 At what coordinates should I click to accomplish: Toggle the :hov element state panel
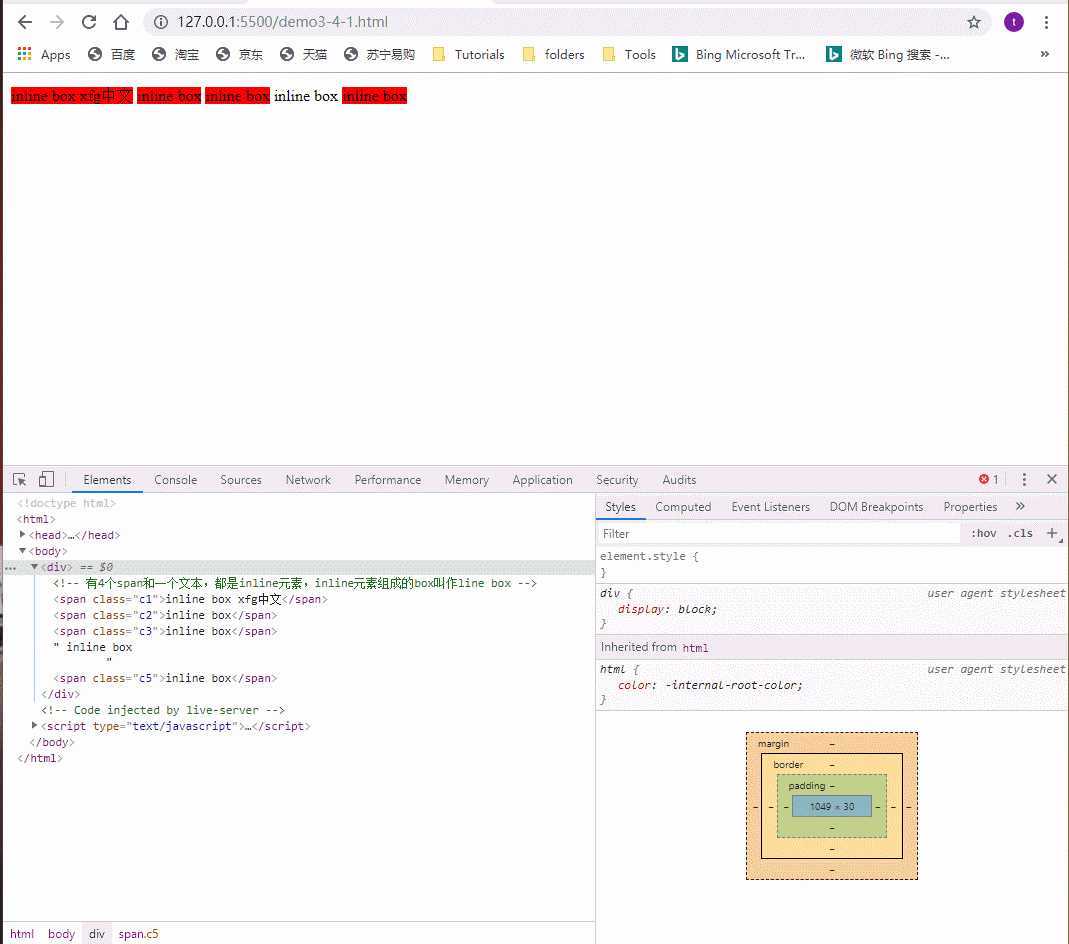pyautogui.click(x=983, y=534)
